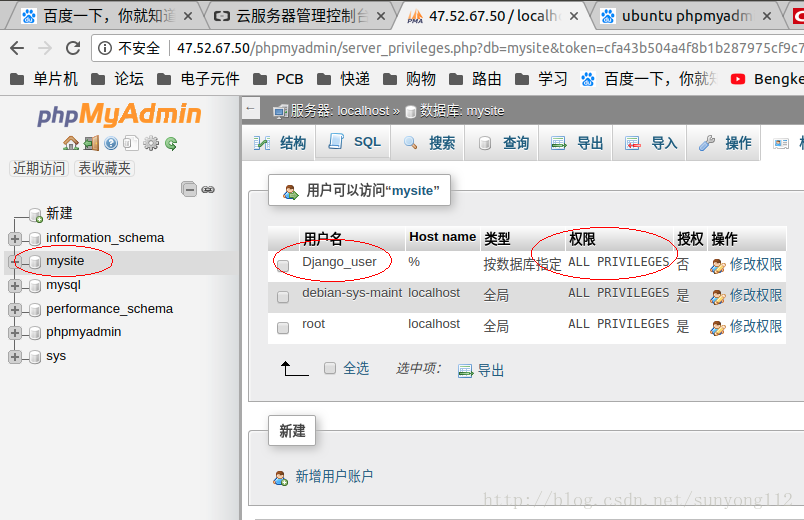The image size is (804, 520).
Task: Click 新建 in navigation tree
Action: click(x=59, y=213)
